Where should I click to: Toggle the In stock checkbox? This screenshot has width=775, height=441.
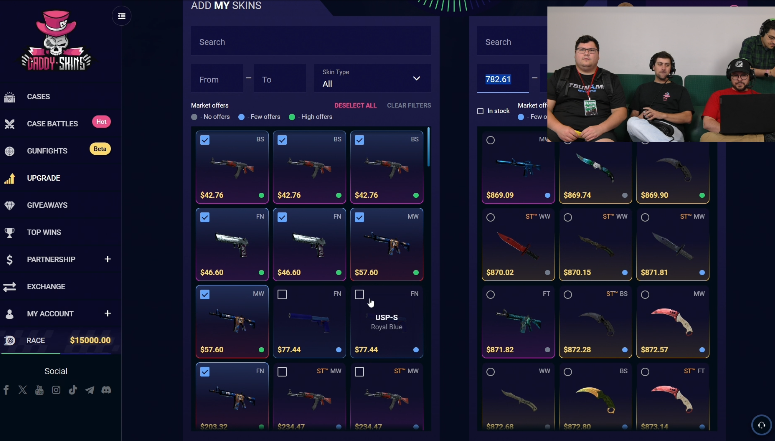point(480,111)
